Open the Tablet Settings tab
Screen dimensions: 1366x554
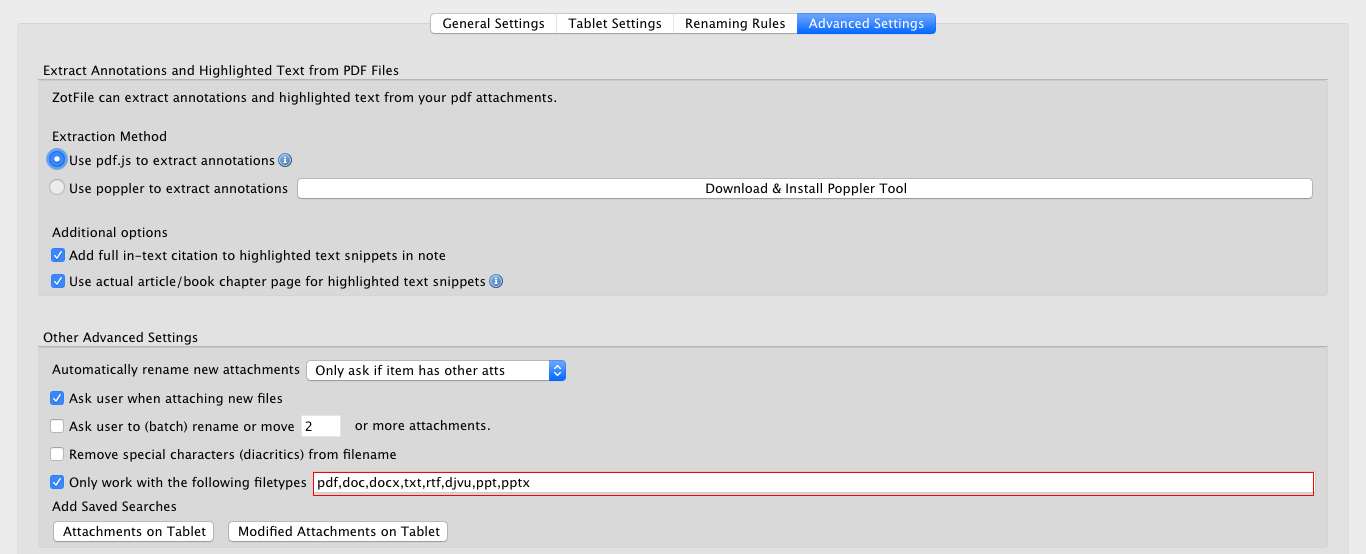click(x=615, y=23)
